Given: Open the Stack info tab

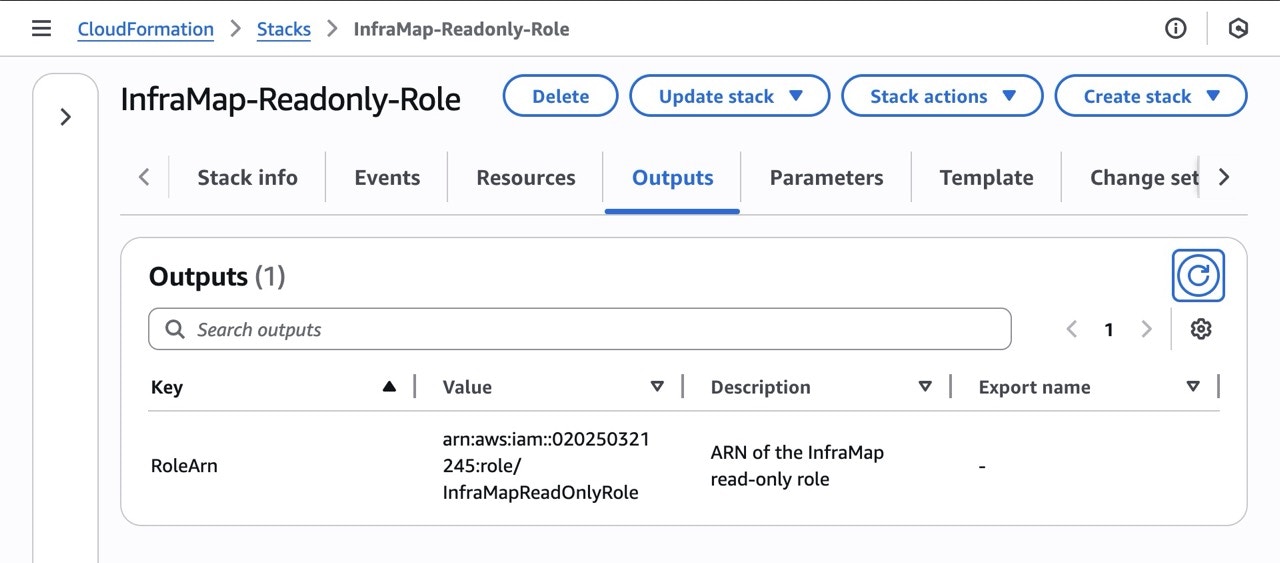Looking at the screenshot, I should [247, 178].
